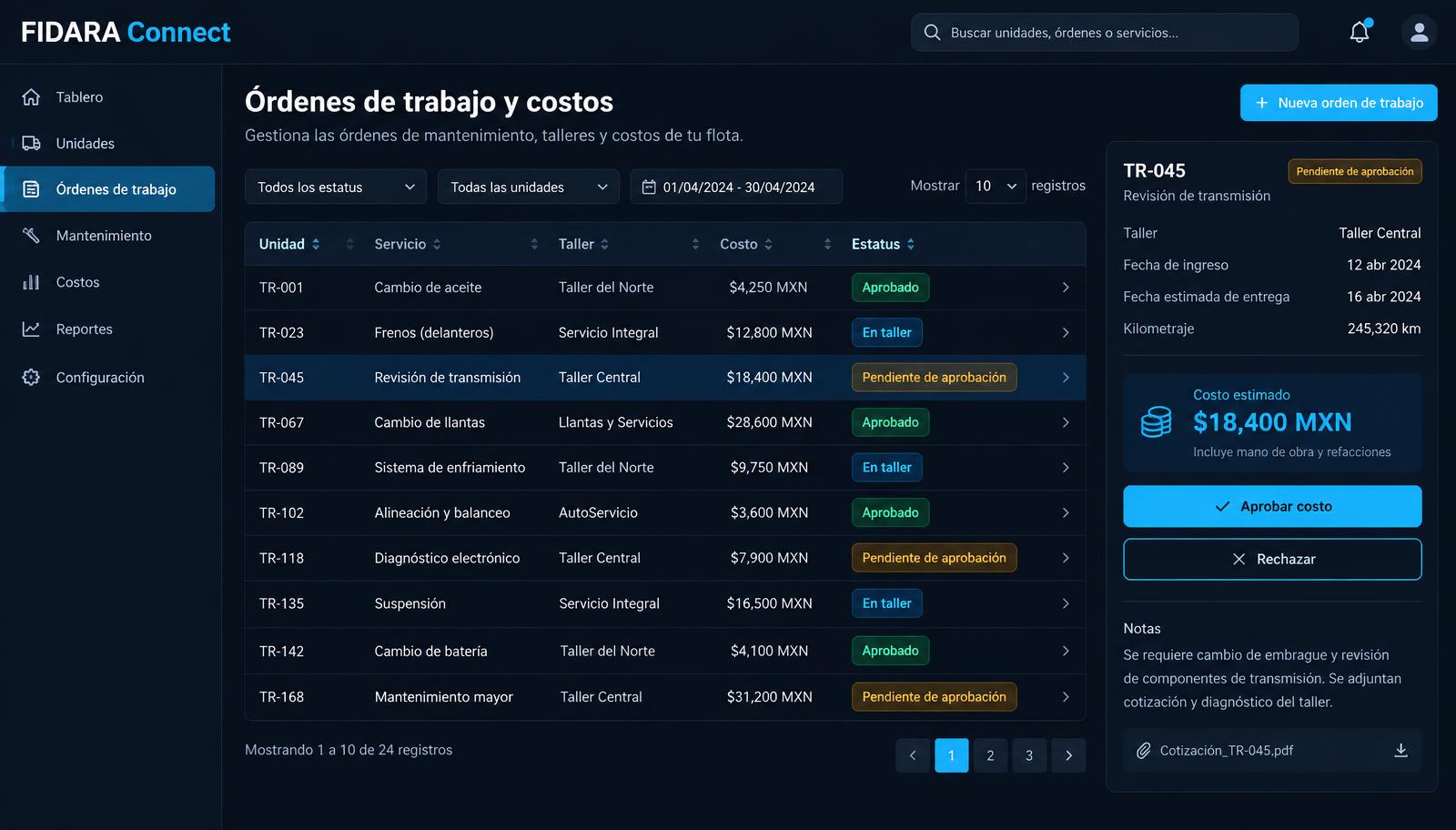This screenshot has height=830, width=1456.
Task: Open the date range picker
Action: (736, 187)
